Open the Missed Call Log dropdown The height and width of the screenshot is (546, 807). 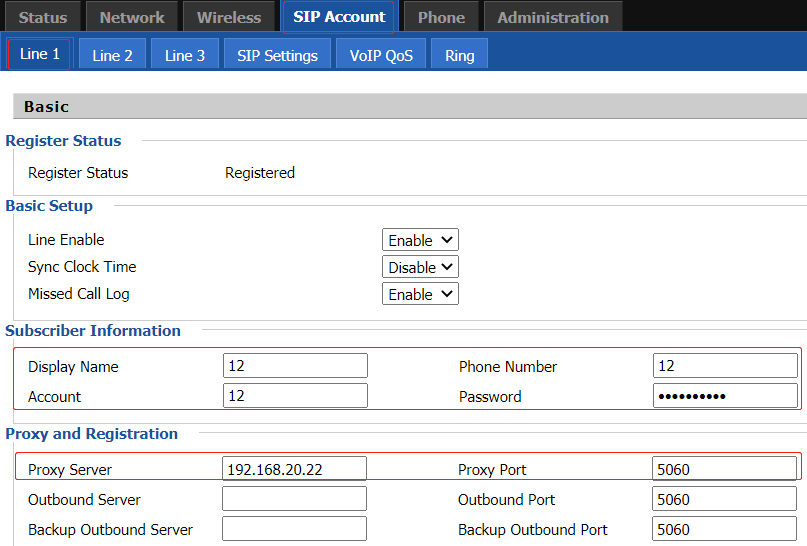(x=420, y=294)
